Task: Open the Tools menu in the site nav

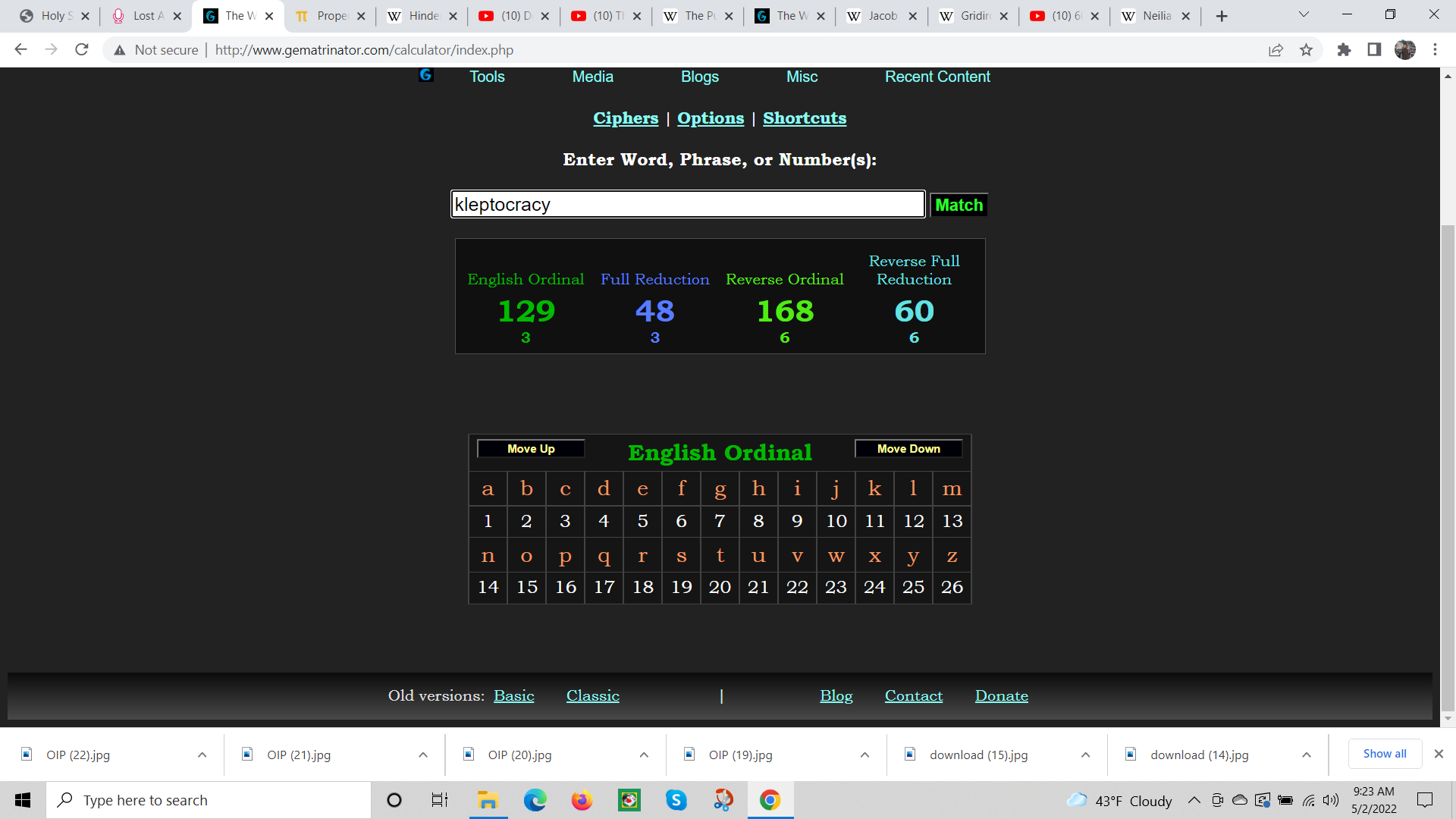Action: click(x=487, y=77)
